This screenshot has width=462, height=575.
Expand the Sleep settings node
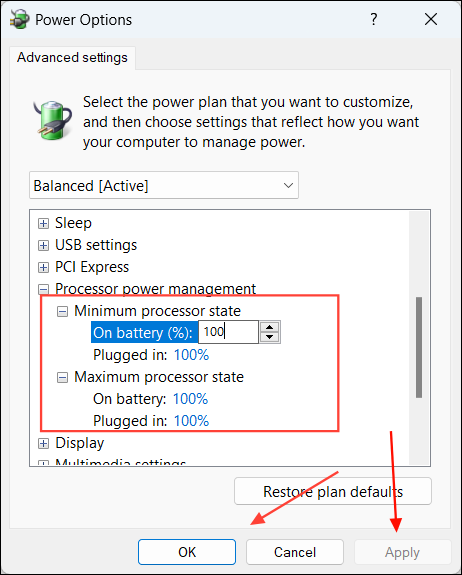(x=43, y=223)
